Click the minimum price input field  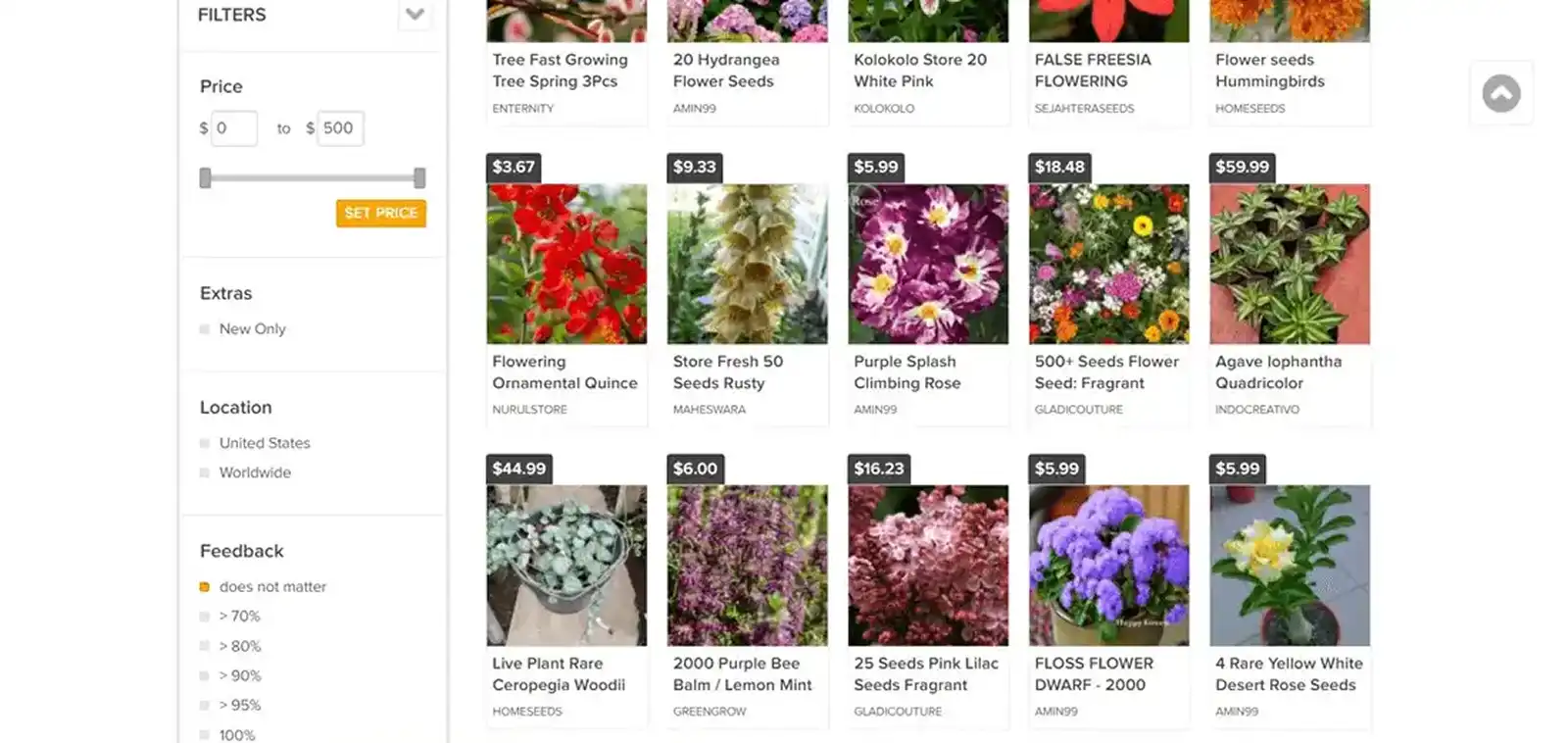(234, 128)
